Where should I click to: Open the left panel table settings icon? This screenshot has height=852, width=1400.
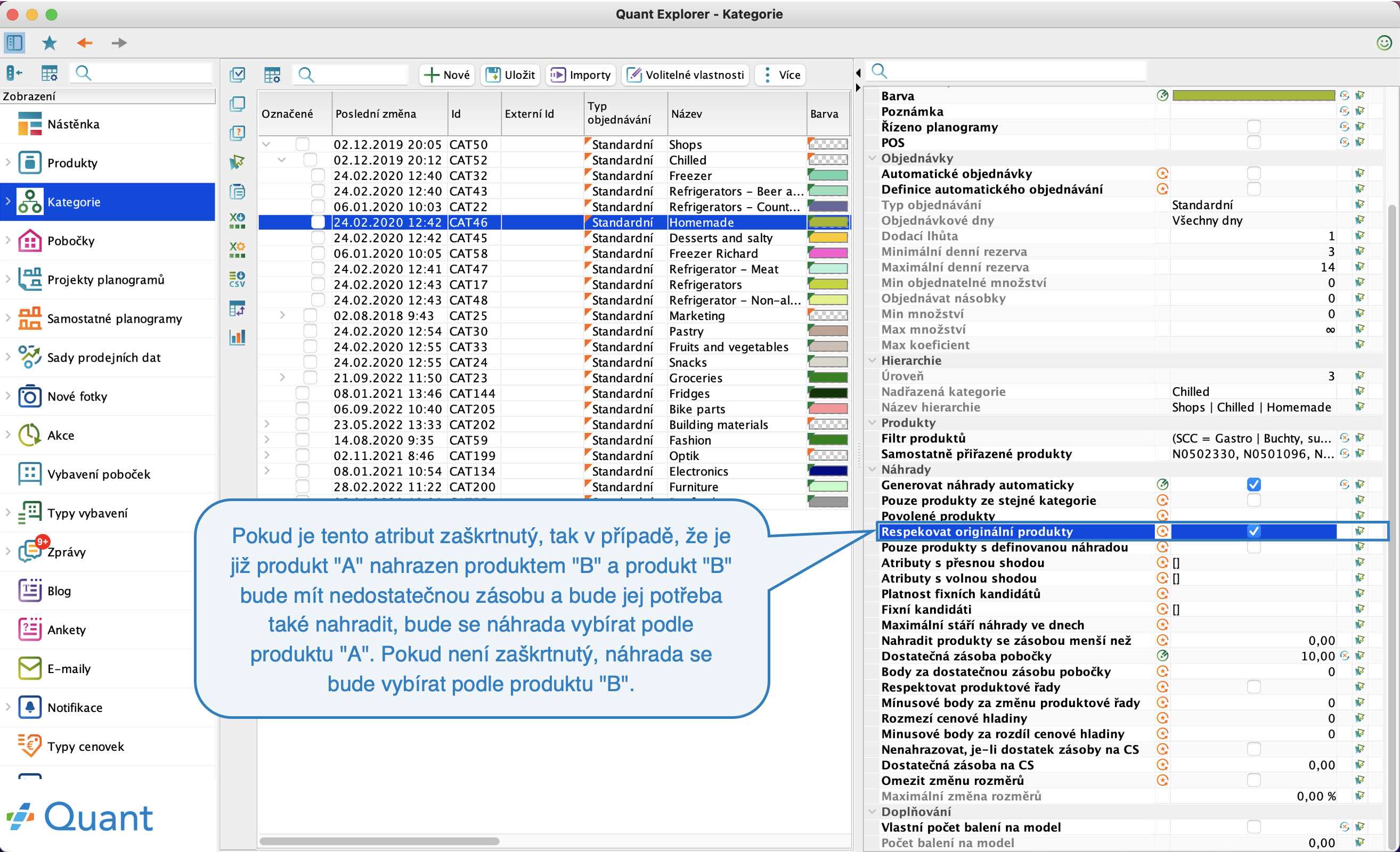[x=50, y=73]
